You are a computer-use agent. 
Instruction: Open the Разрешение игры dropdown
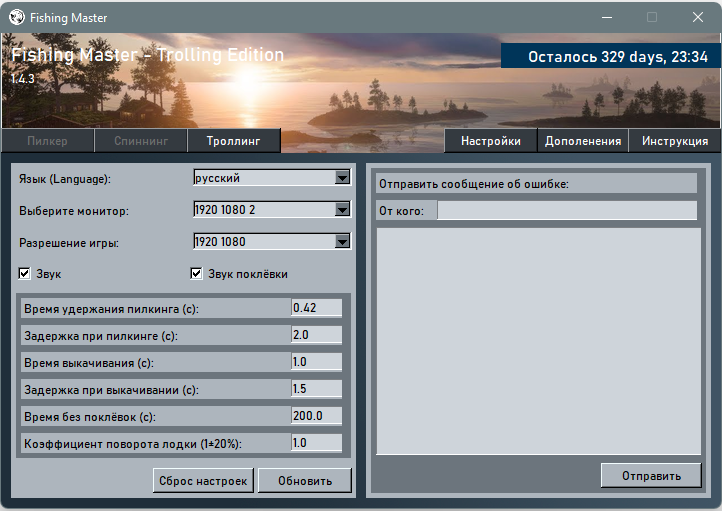tap(342, 242)
